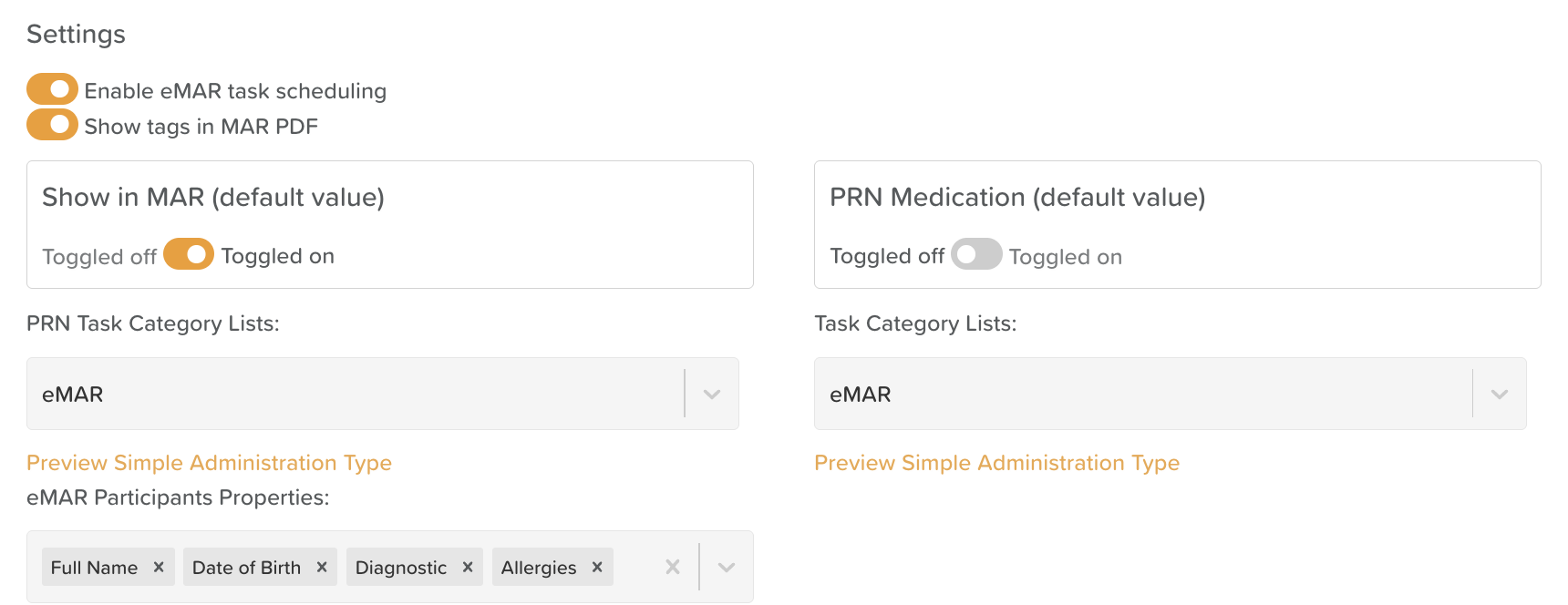The width and height of the screenshot is (1568, 605).
Task: Turn on PRN Medication default toggle
Action: click(976, 254)
